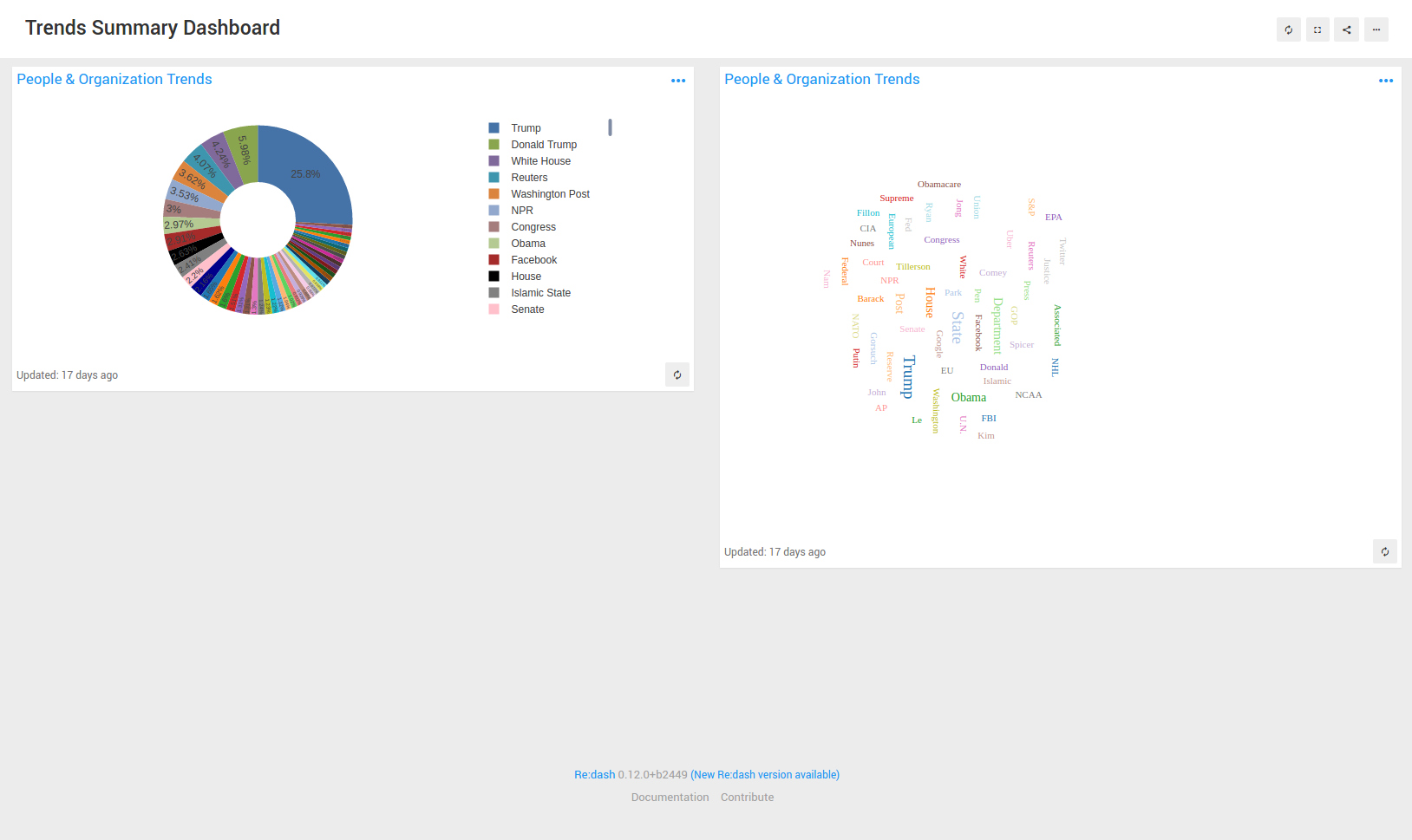Open the share dashboard icon
The height and width of the screenshot is (840, 1412).
click(x=1347, y=29)
